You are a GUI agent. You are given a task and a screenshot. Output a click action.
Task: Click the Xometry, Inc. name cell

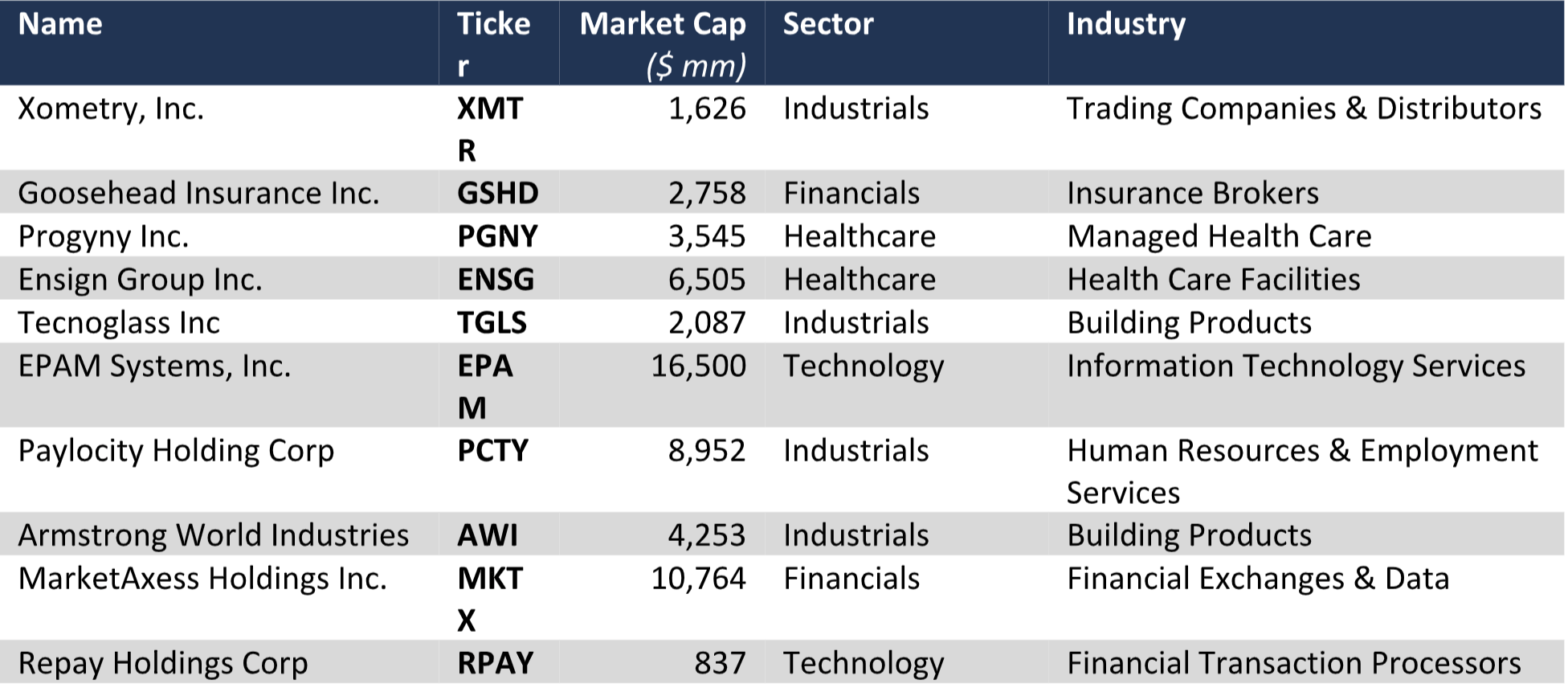coord(111,109)
